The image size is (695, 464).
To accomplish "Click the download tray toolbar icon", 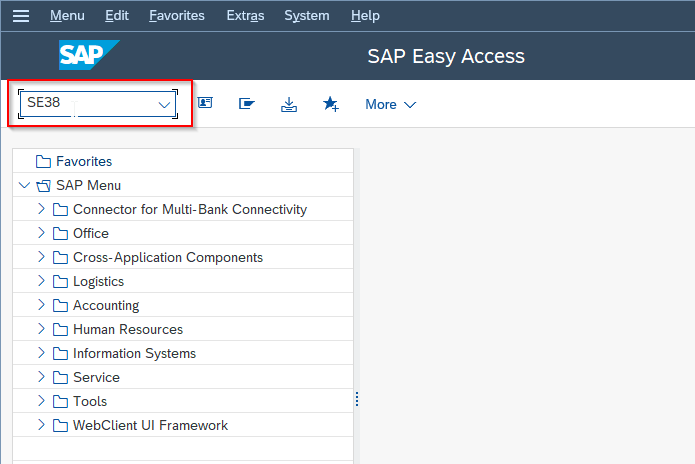I will (x=289, y=105).
